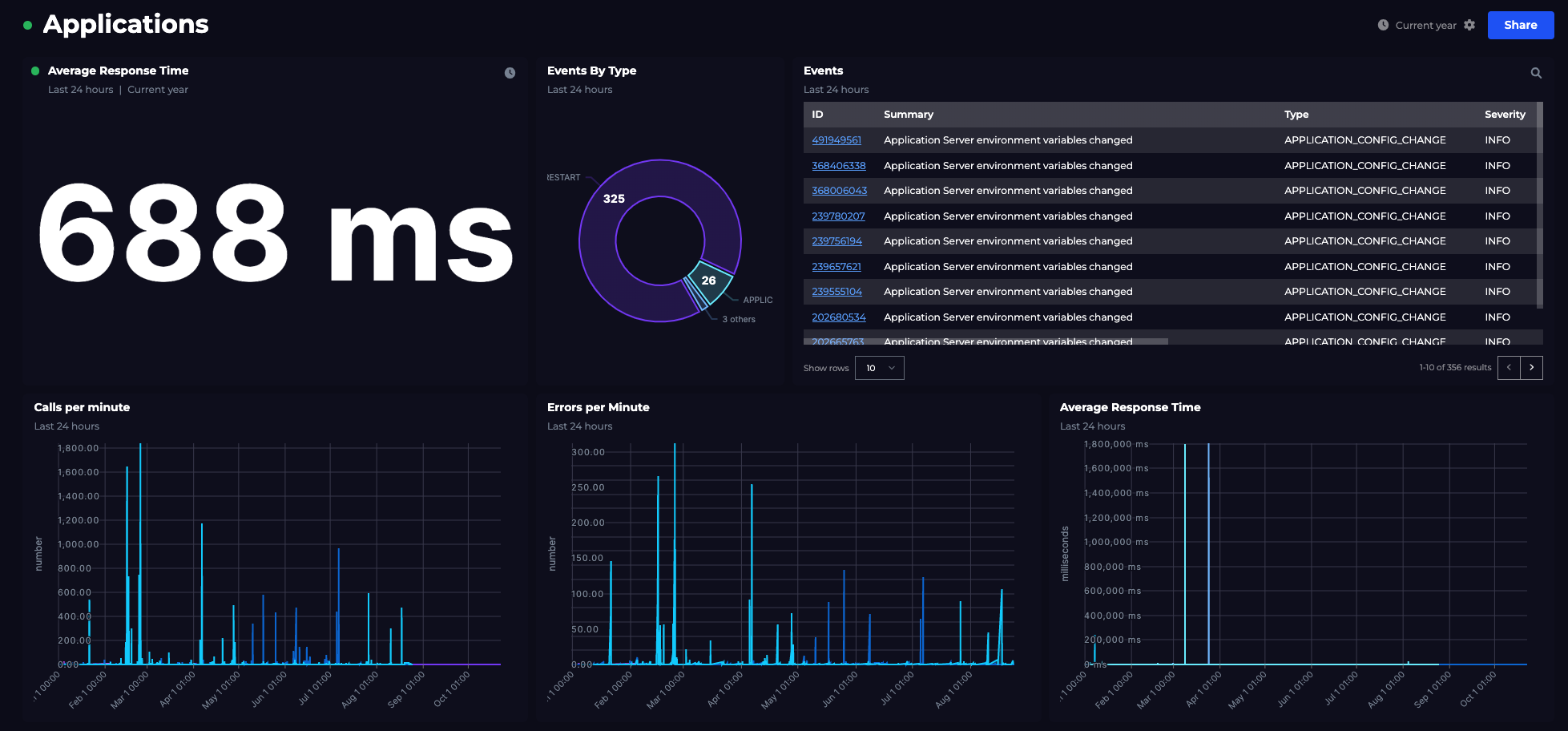This screenshot has height=731, width=1568.
Task: Open event 368406338 details
Action: pos(838,165)
